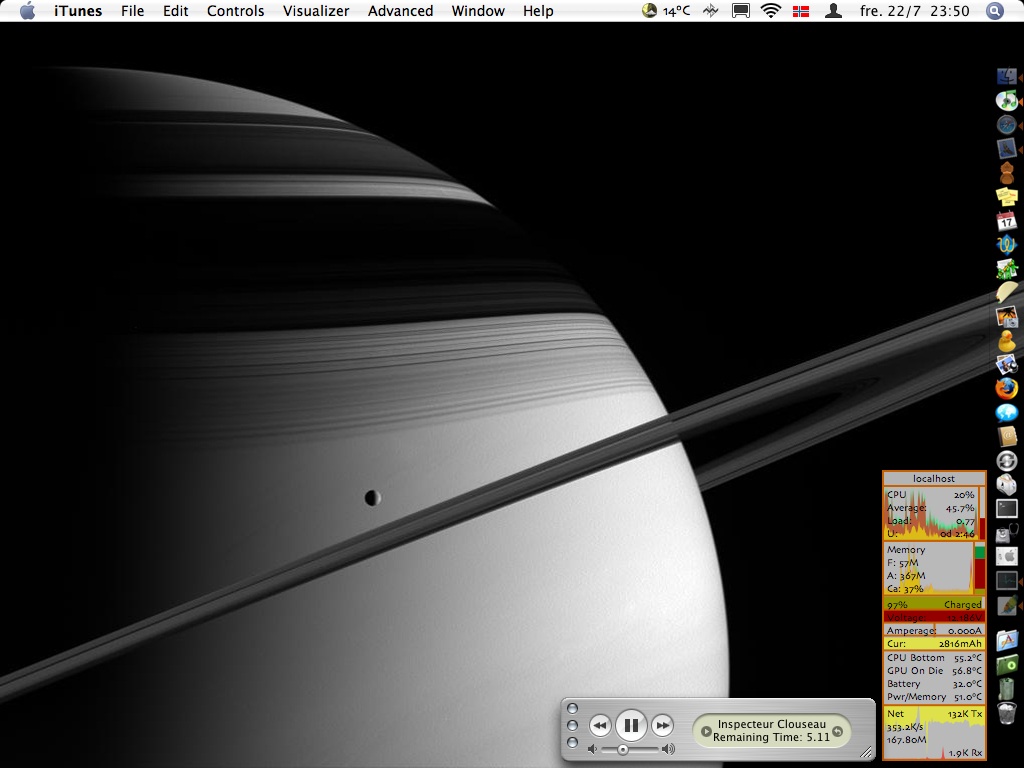
Task: Go back to the previous track
Action: tap(600, 726)
